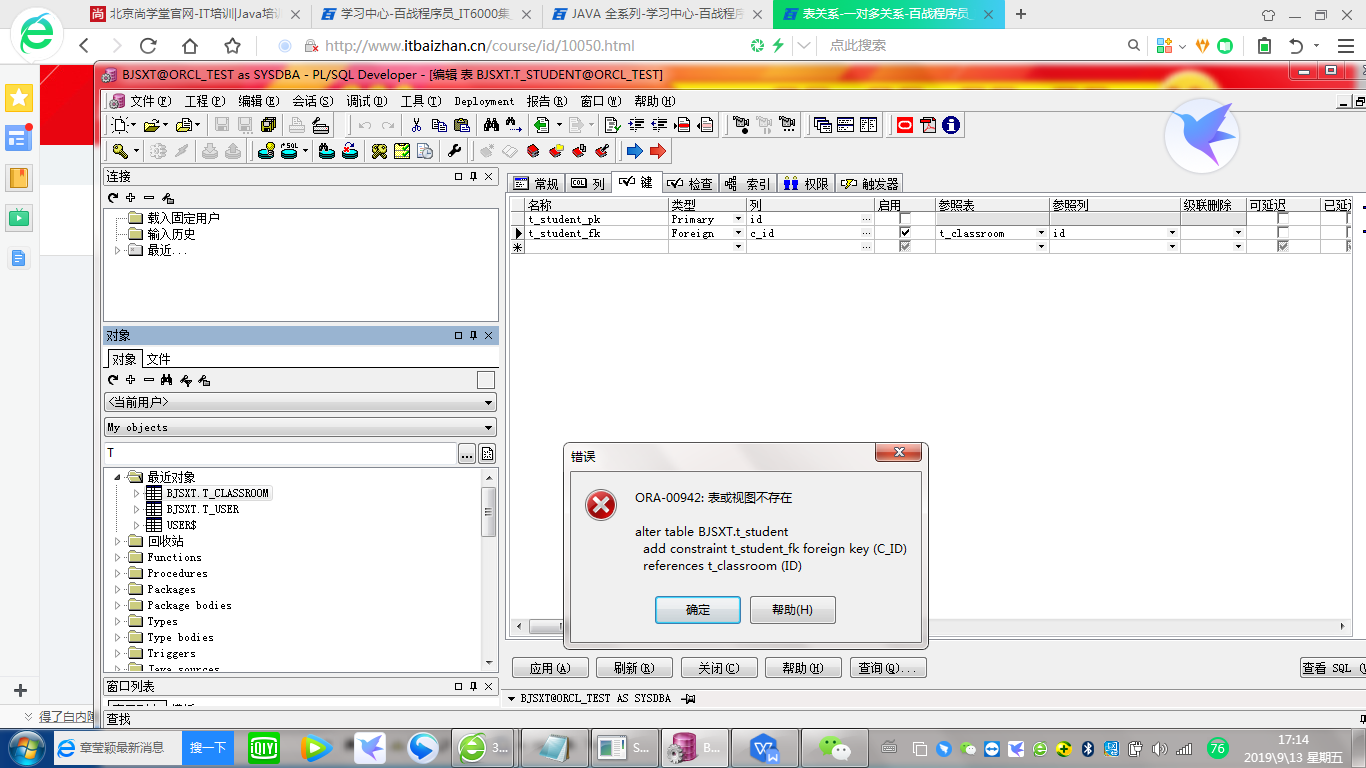The width and height of the screenshot is (1366, 768).
Task: Switch to the Indexes tab
Action: coord(748,183)
